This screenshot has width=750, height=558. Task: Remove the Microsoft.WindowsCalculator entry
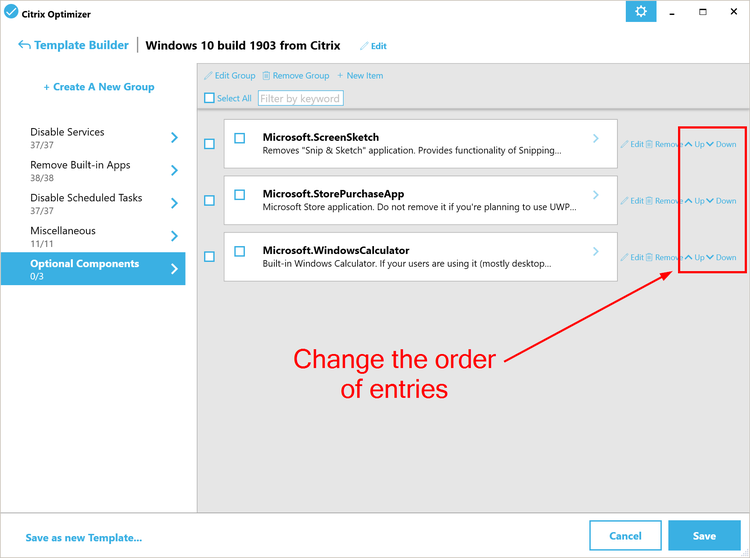coord(664,257)
